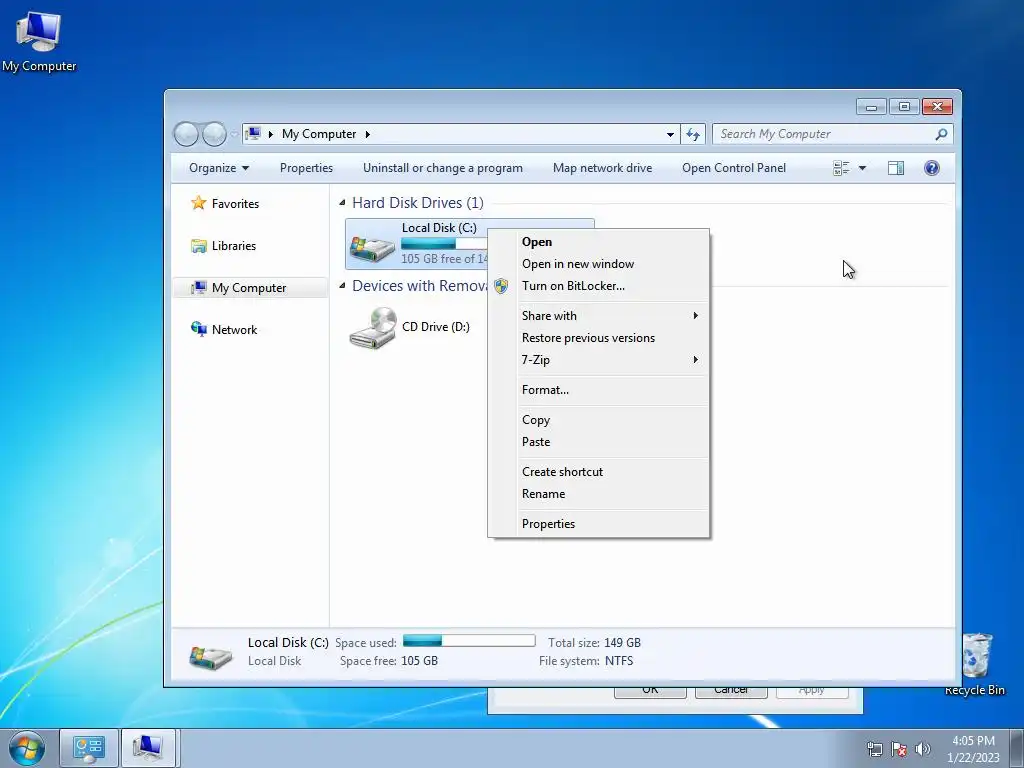Click the volume speaker tray icon
This screenshot has height=768, width=1024.
point(923,749)
